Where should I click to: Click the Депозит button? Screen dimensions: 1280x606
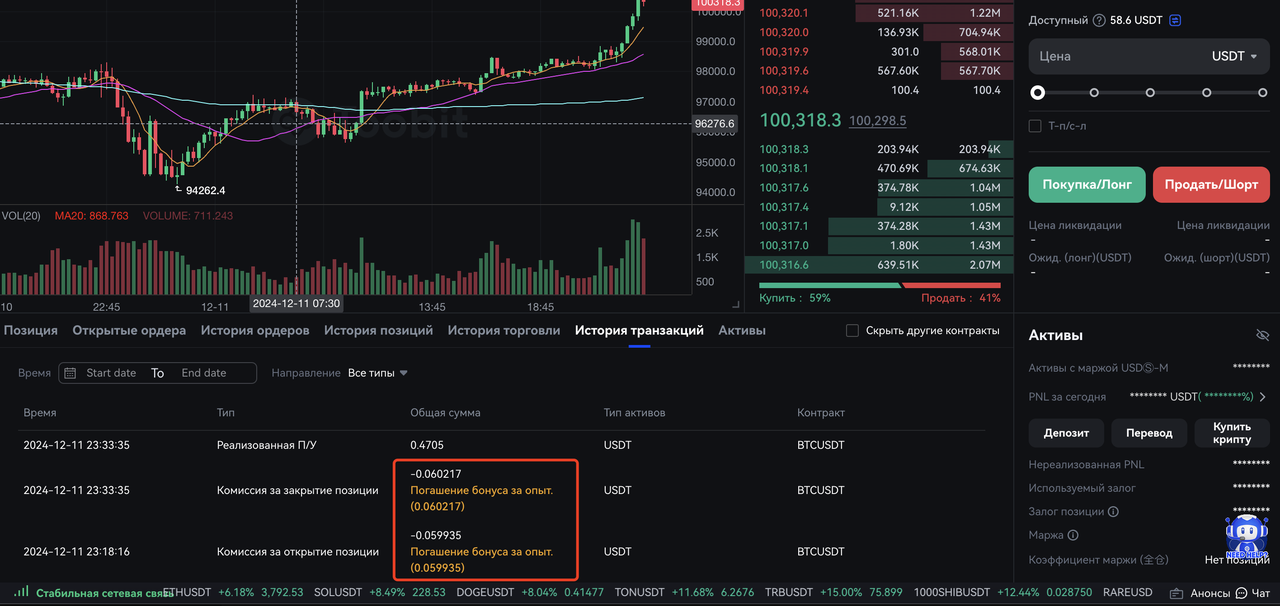(x=1066, y=433)
